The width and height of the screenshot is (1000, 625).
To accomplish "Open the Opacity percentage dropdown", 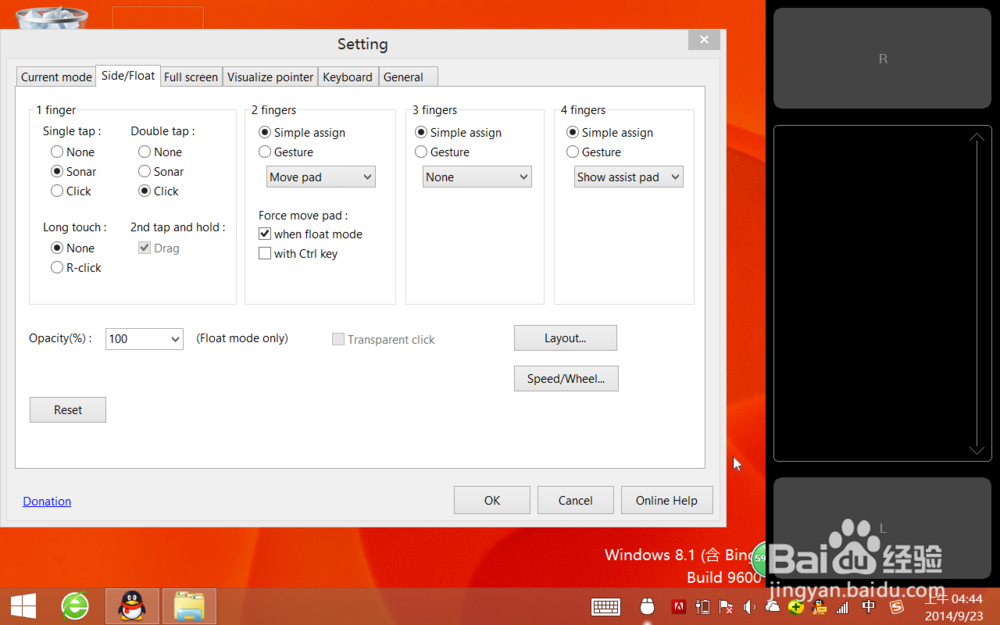I will click(x=144, y=339).
